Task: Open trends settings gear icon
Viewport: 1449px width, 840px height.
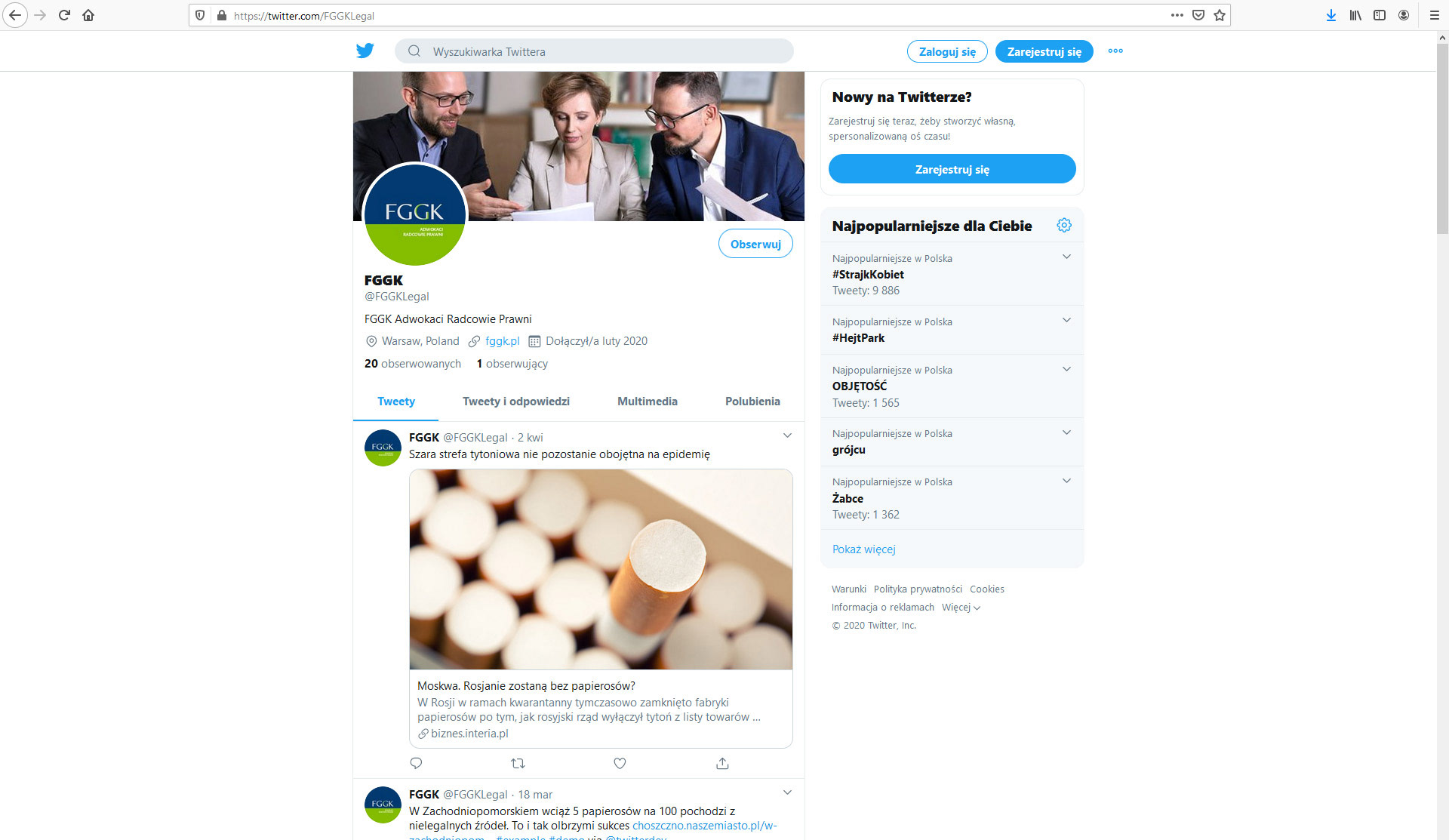Action: [1064, 225]
